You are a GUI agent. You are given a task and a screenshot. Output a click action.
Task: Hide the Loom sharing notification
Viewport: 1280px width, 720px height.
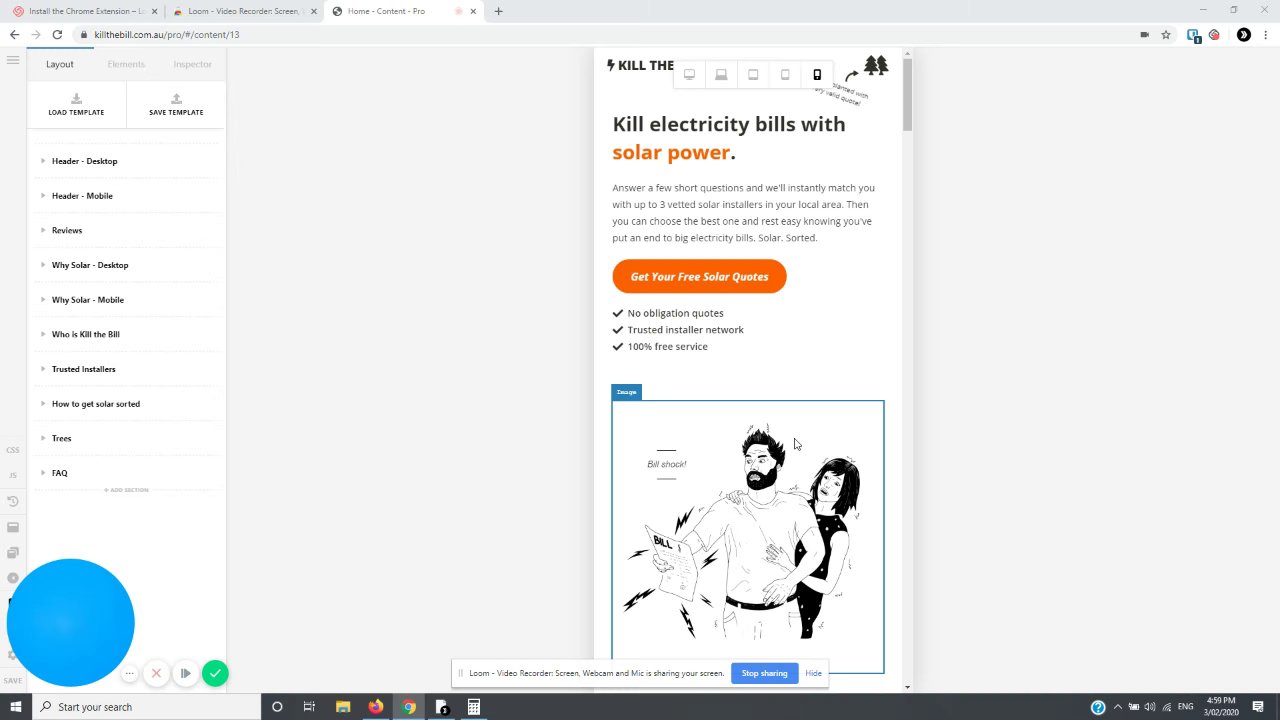(813, 673)
